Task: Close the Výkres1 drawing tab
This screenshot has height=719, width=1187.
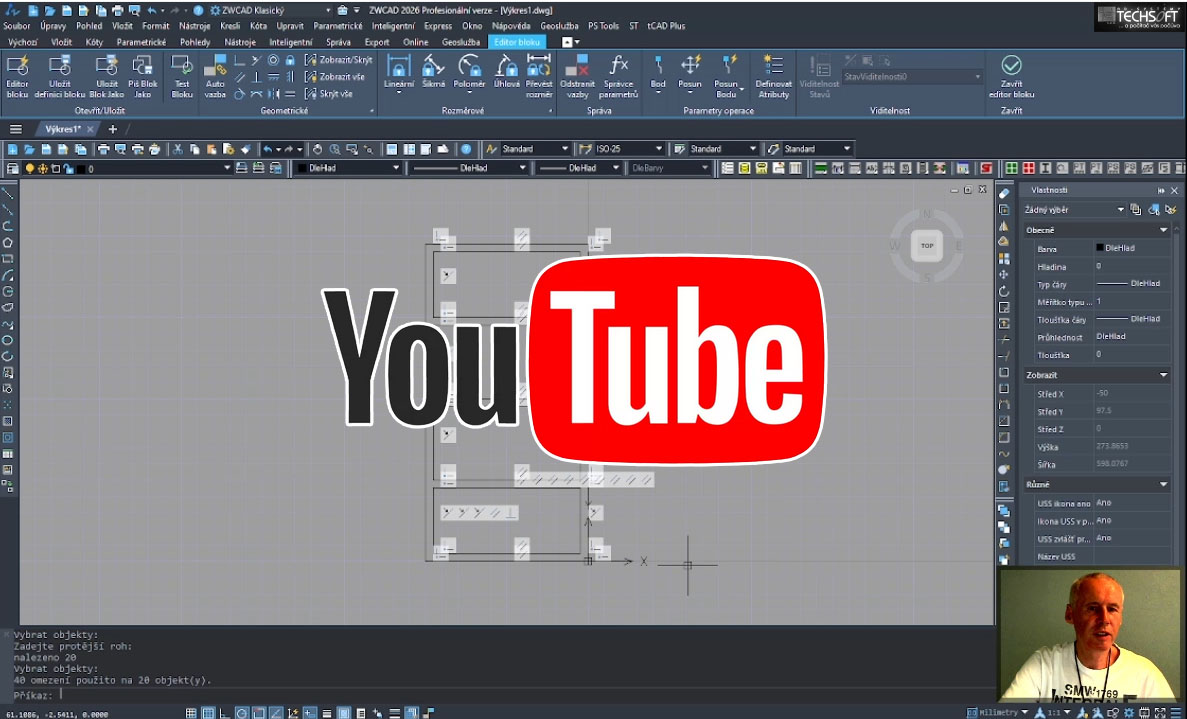Action: [89, 129]
